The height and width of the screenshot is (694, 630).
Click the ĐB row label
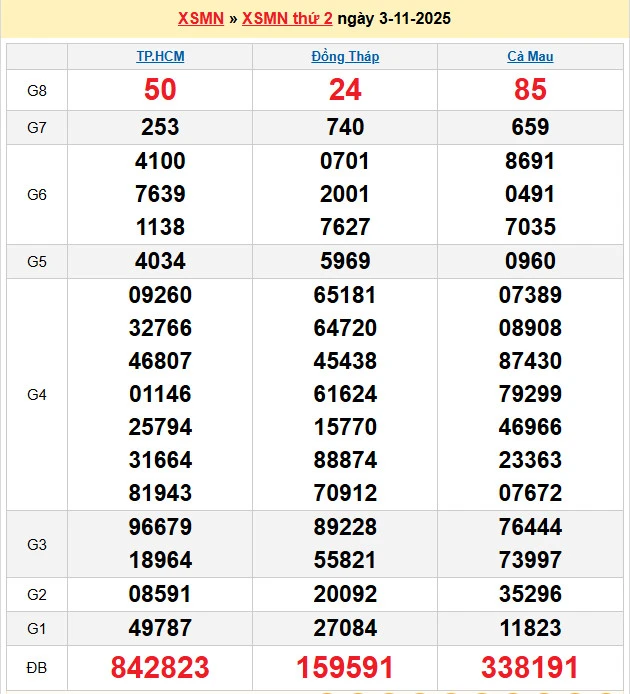[x=37, y=668]
